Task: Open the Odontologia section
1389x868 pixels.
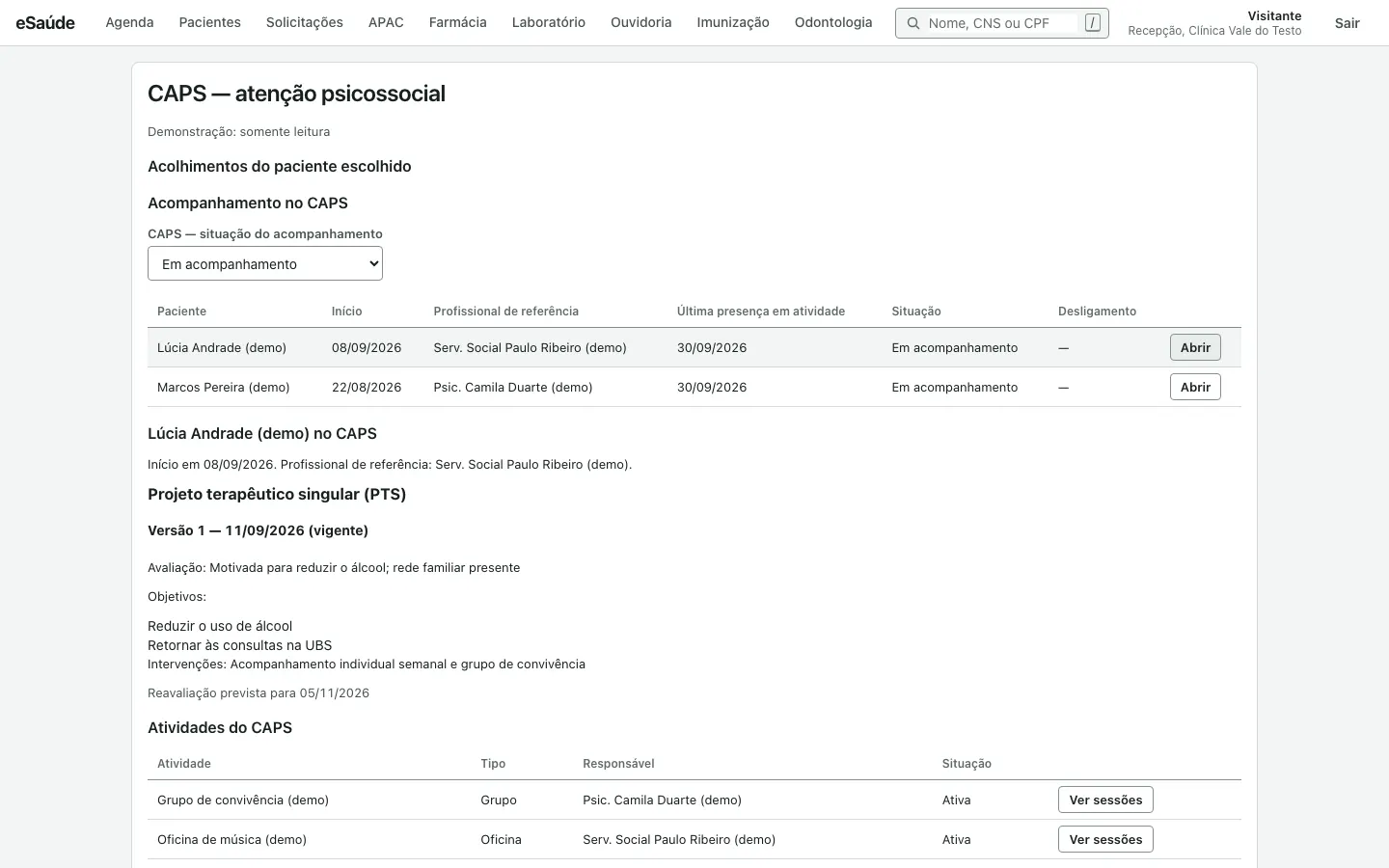Action: [833, 22]
